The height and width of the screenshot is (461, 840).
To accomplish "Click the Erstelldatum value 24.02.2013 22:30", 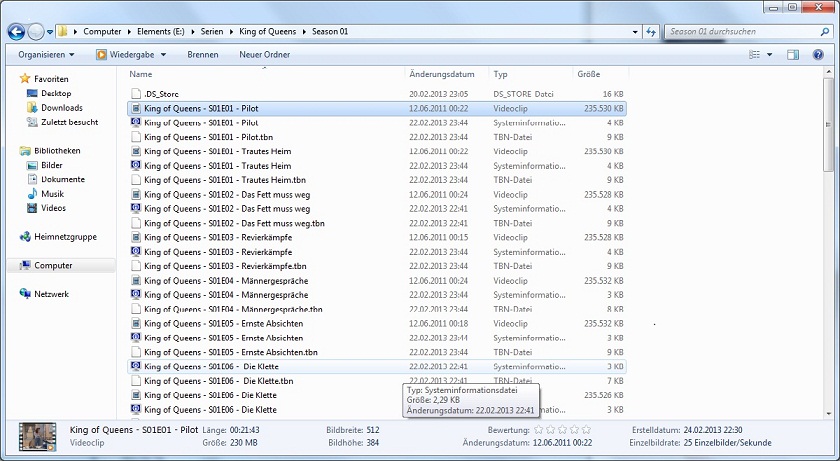I will coord(713,430).
